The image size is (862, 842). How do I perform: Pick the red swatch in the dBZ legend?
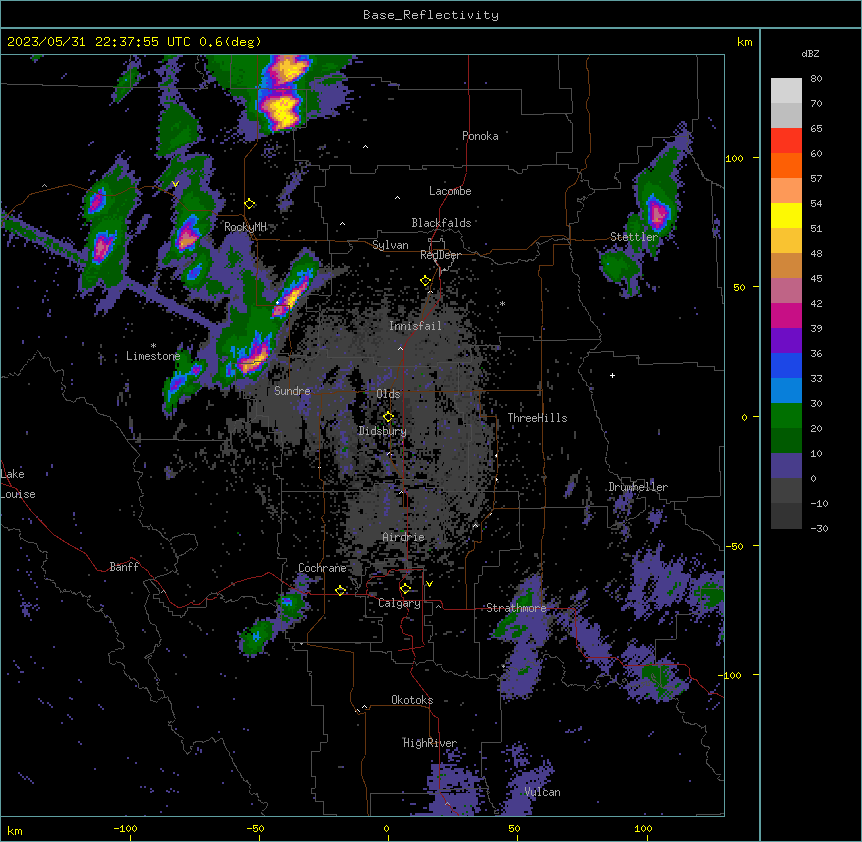point(786,140)
